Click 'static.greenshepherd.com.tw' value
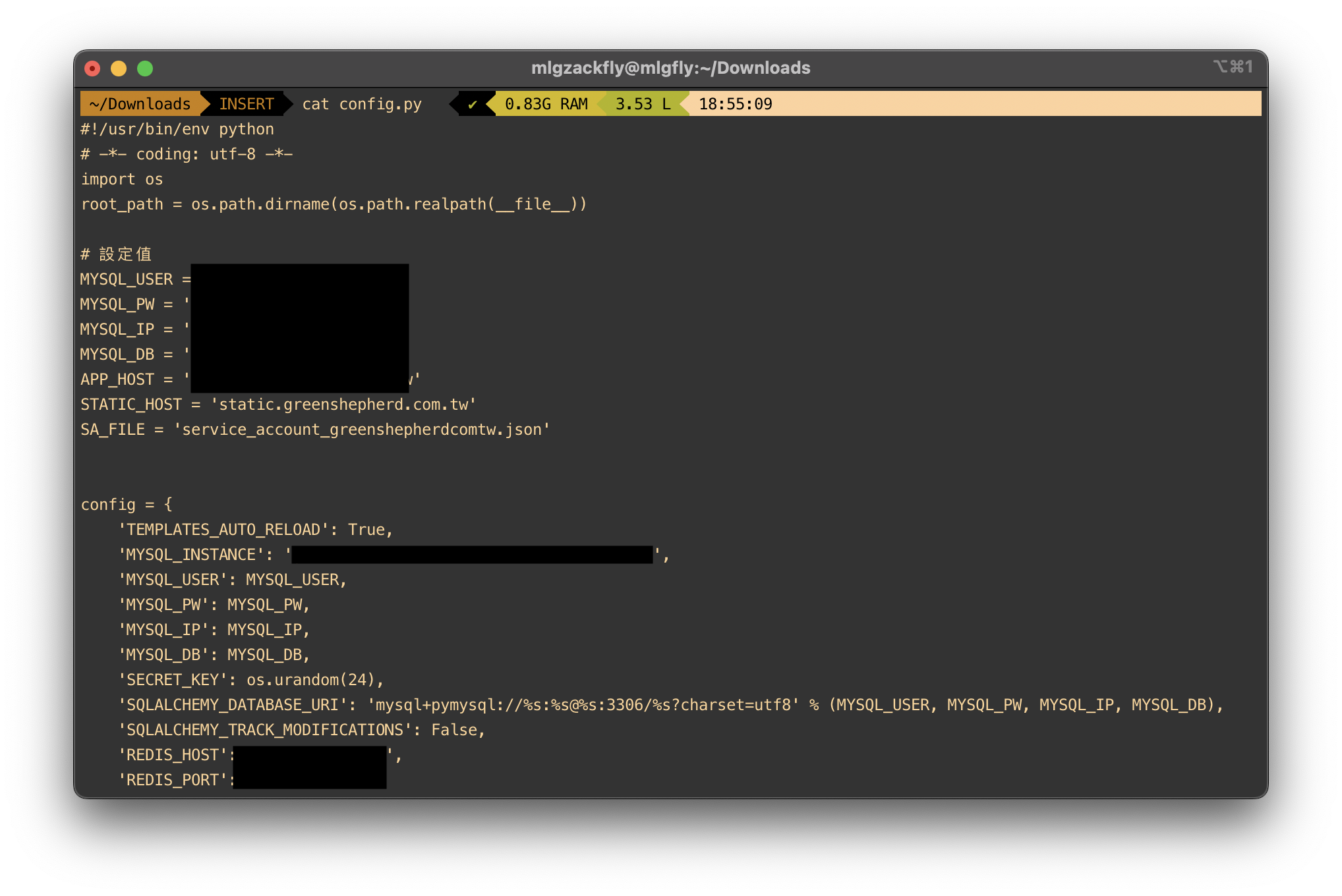Screen dimensions: 1342x896 [343, 405]
